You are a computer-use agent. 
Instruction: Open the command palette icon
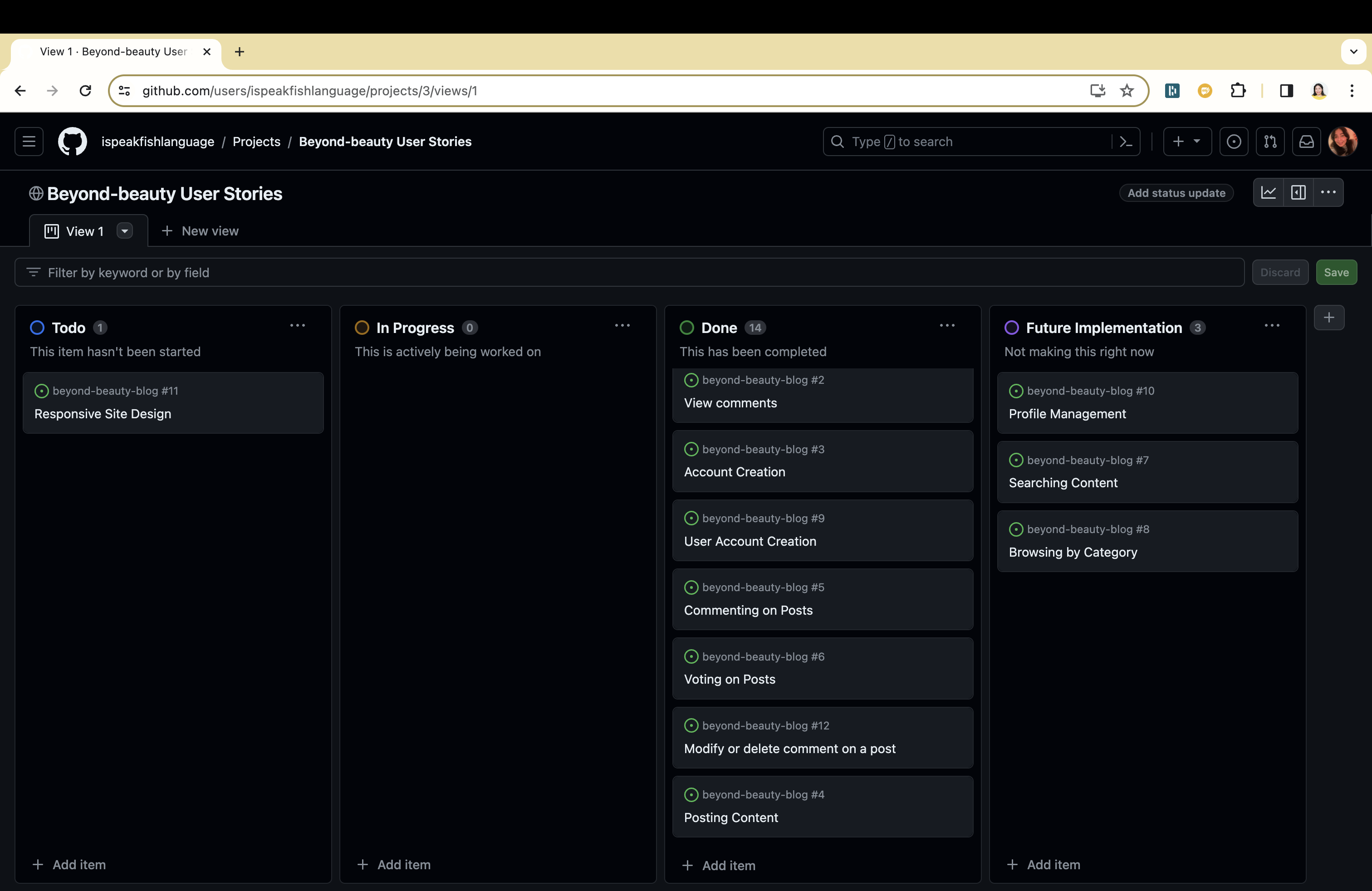click(x=1126, y=142)
